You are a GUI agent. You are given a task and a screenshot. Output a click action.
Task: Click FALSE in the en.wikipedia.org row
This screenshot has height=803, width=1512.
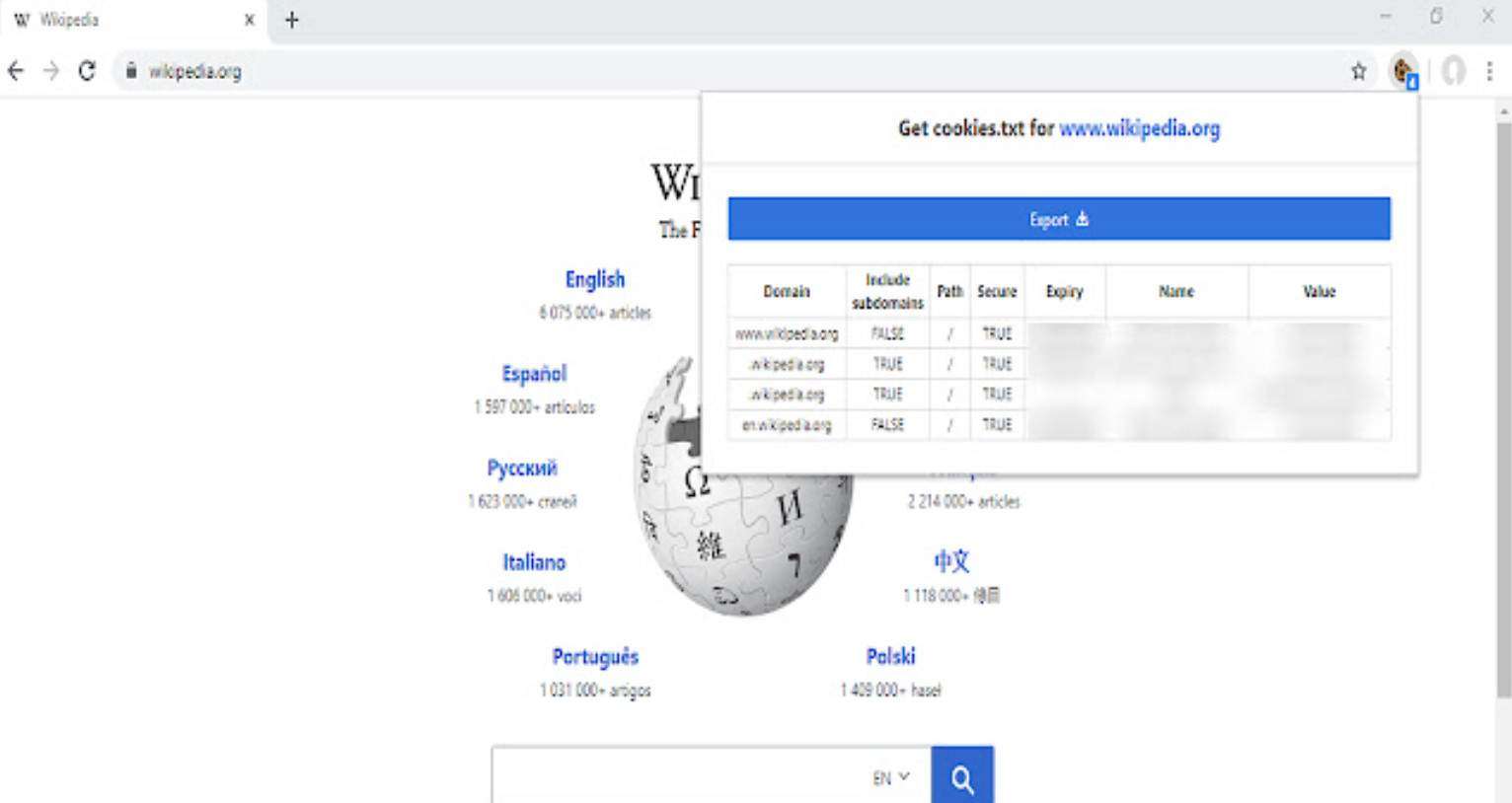coord(887,425)
